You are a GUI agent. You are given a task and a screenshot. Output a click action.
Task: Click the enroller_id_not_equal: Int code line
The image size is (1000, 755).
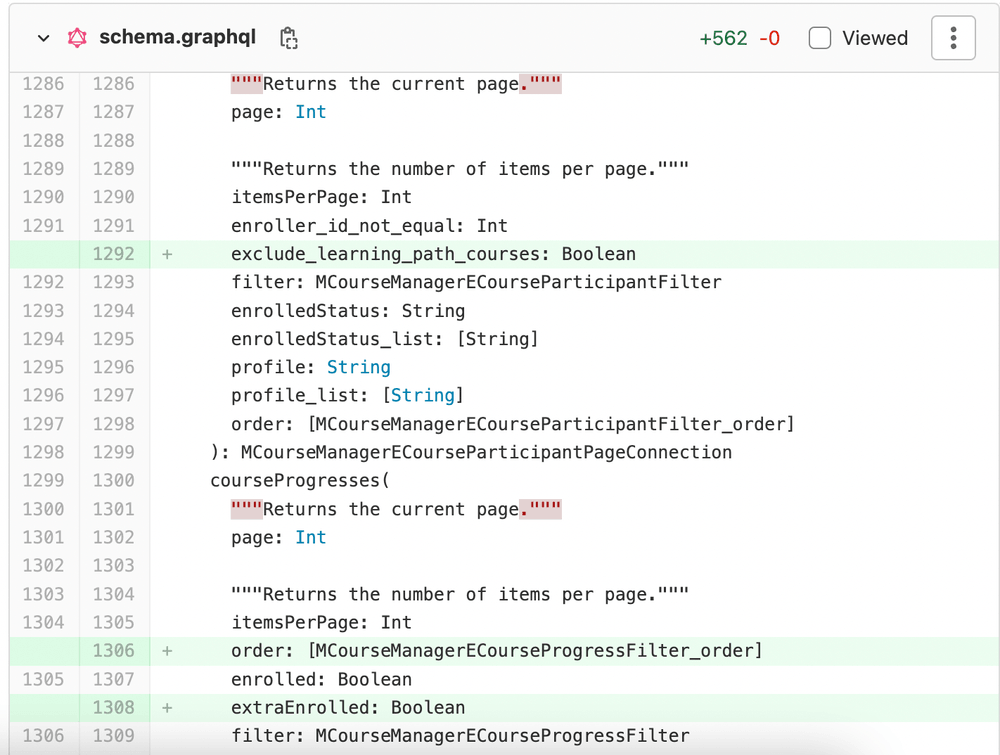click(369, 226)
